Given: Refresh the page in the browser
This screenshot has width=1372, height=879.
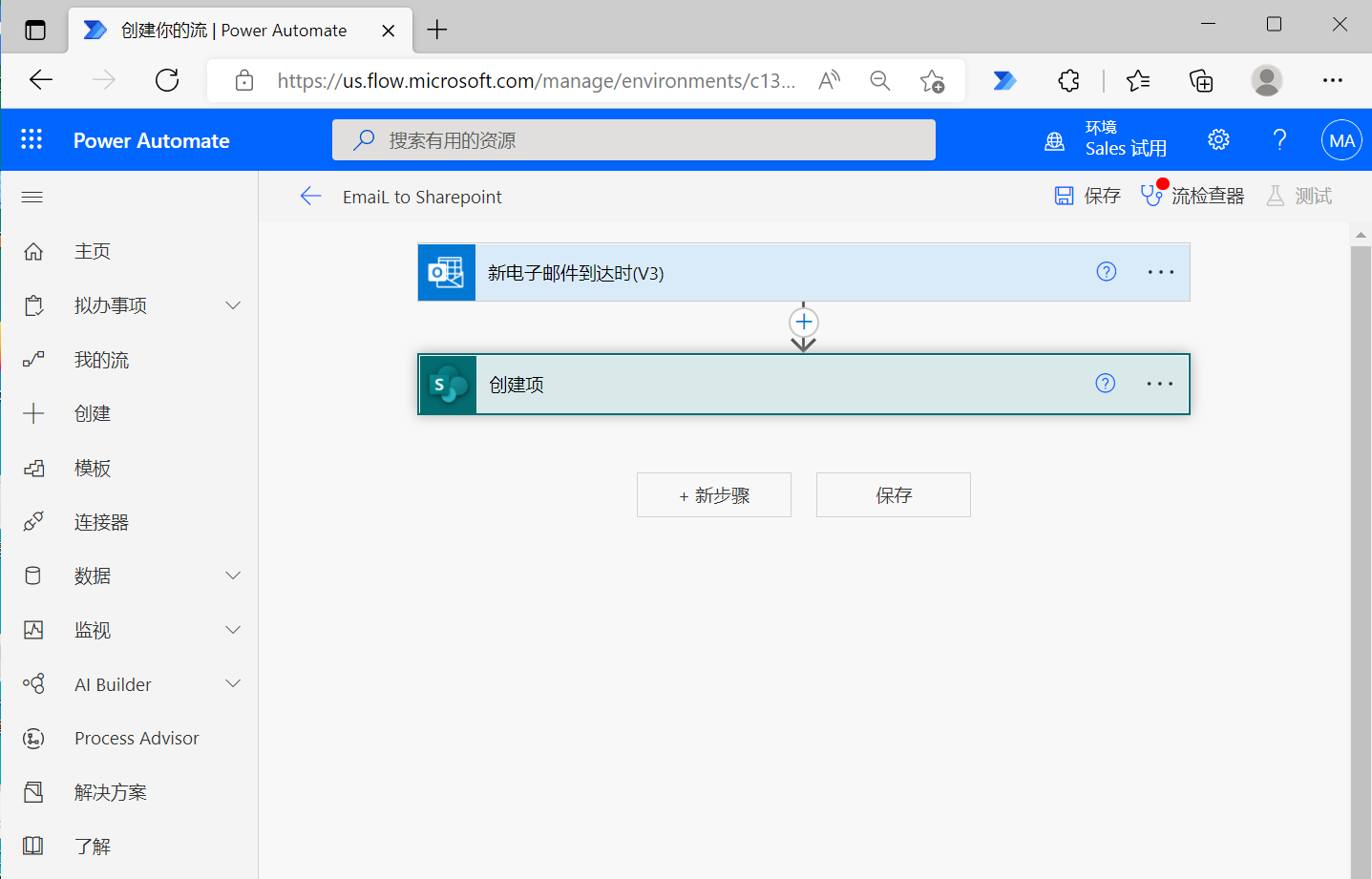Looking at the screenshot, I should pyautogui.click(x=167, y=80).
